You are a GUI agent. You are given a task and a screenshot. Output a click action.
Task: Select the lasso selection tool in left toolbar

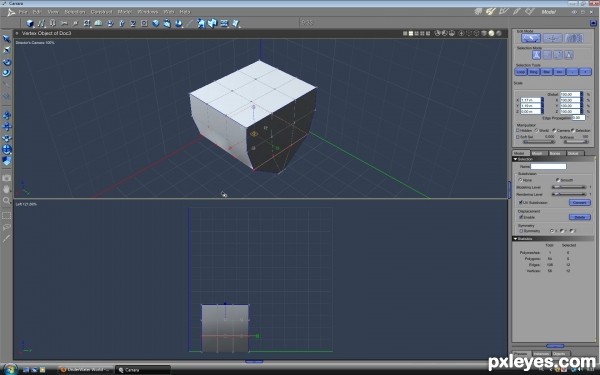[x=7, y=227]
